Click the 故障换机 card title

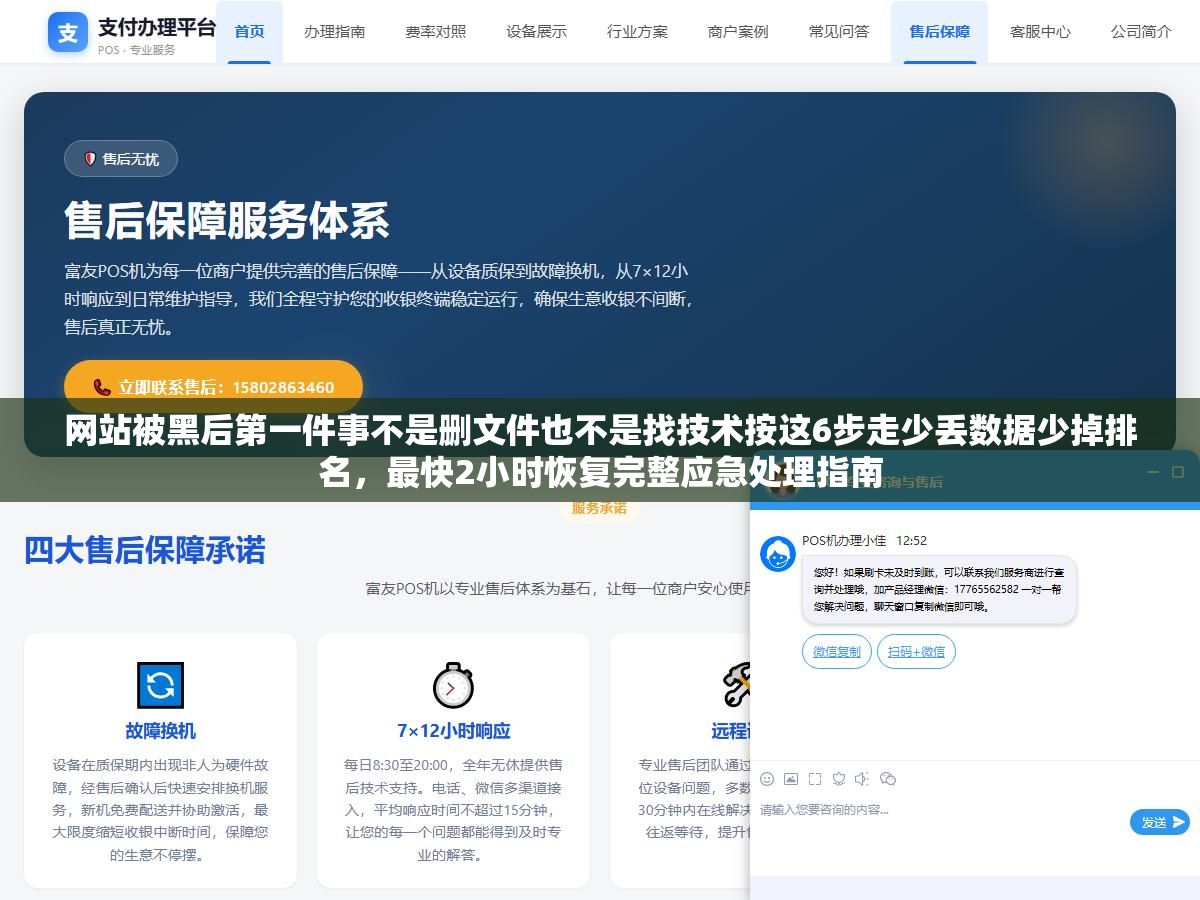160,731
